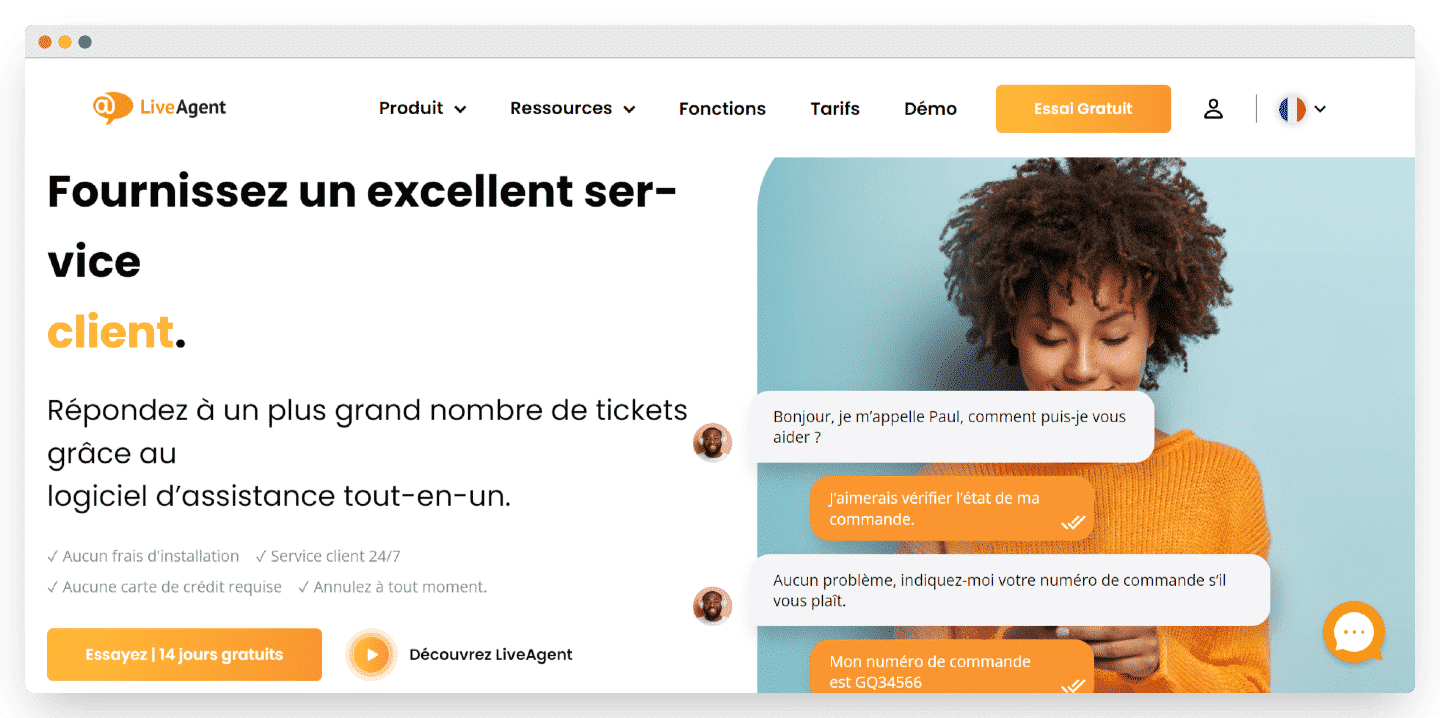Click the Essai Gratuit button
This screenshot has width=1440, height=718.
[1083, 109]
